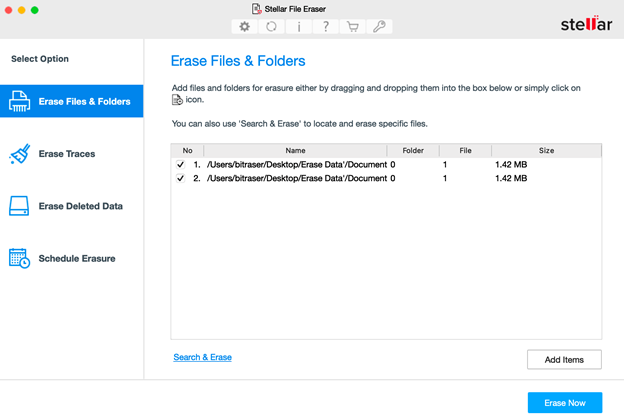The width and height of the screenshot is (624, 420).
Task: Select file path text in row 1
Action: click(x=297, y=164)
